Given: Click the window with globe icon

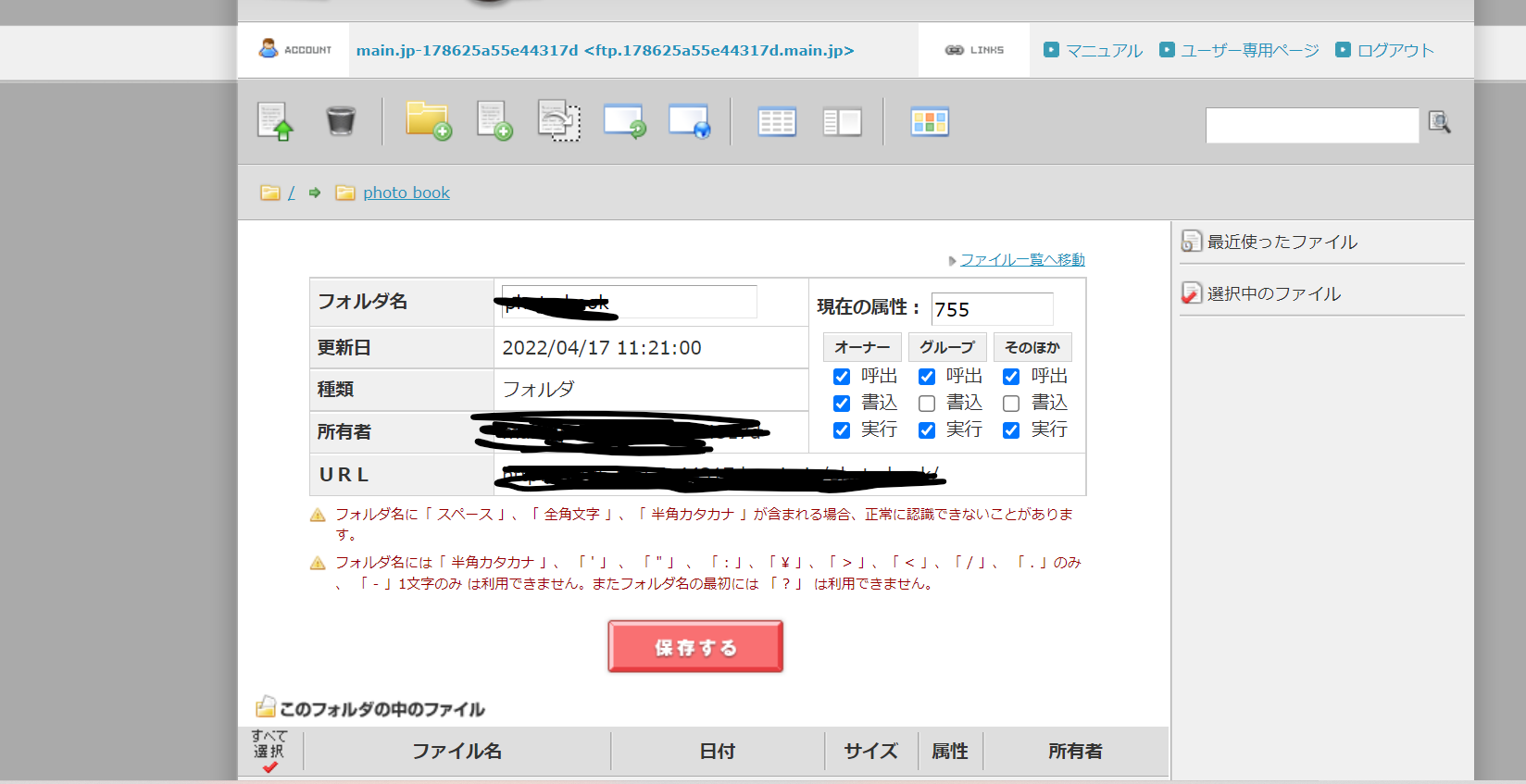Looking at the screenshot, I should click(690, 121).
